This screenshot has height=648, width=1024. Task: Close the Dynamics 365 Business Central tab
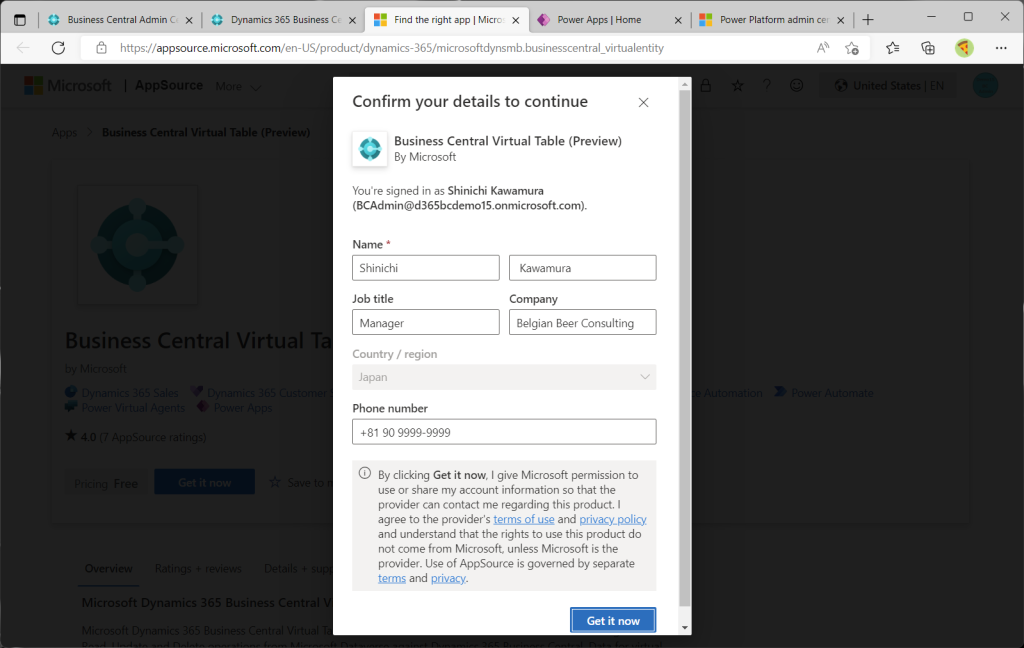click(x=353, y=20)
